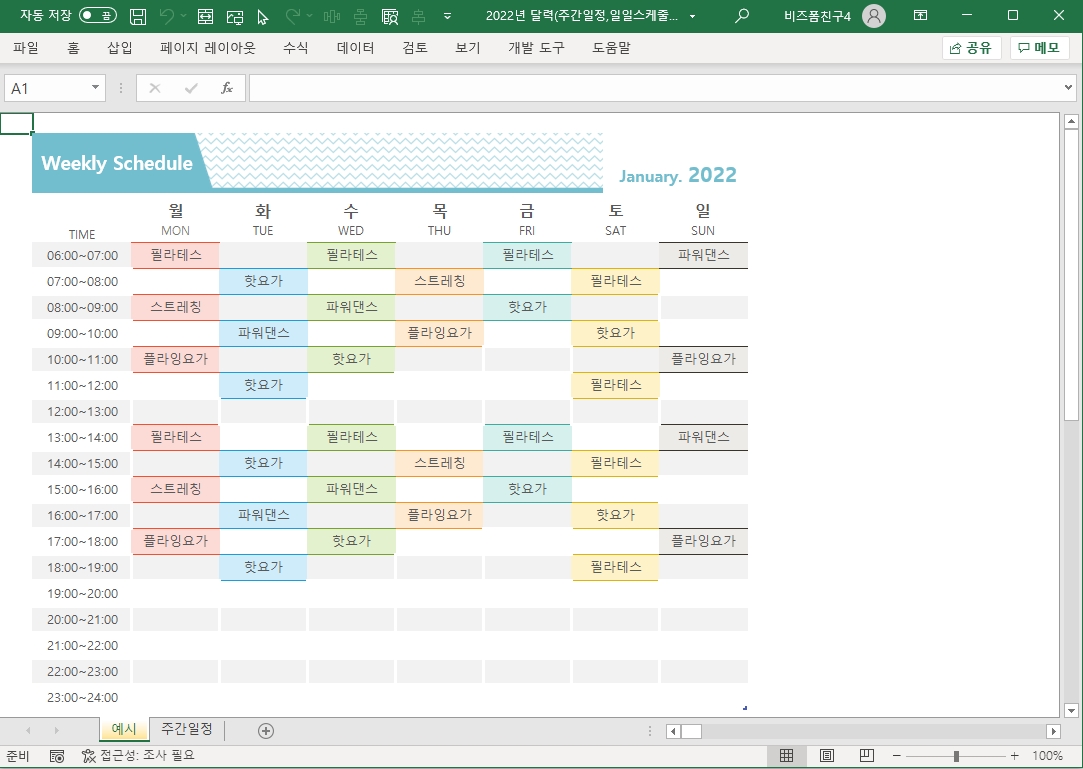The image size is (1083, 769).
Task: Click the macro recording status bar icon
Action: [57, 756]
